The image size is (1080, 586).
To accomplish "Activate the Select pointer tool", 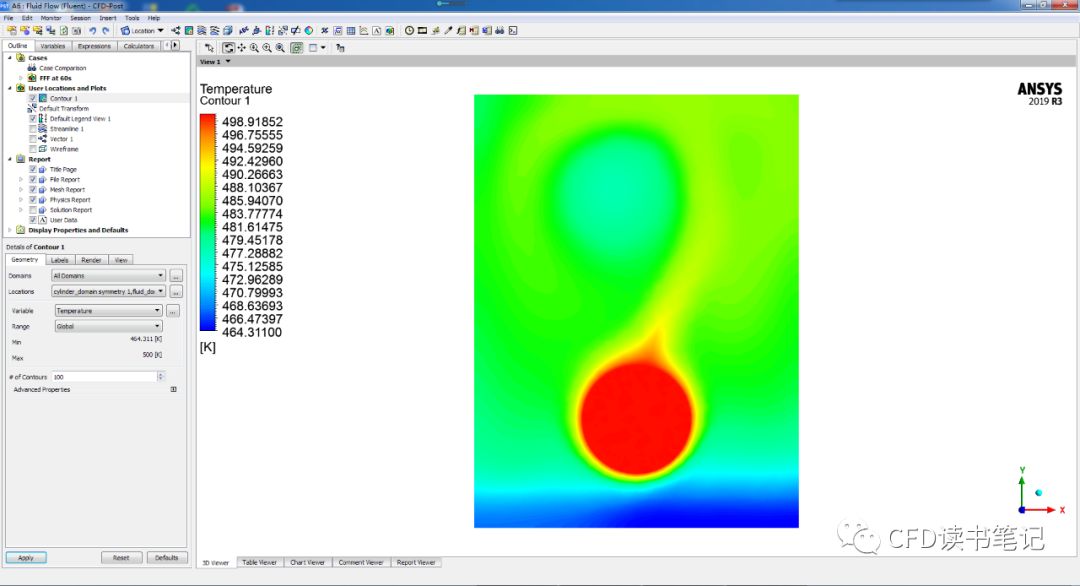I will tap(209, 48).
